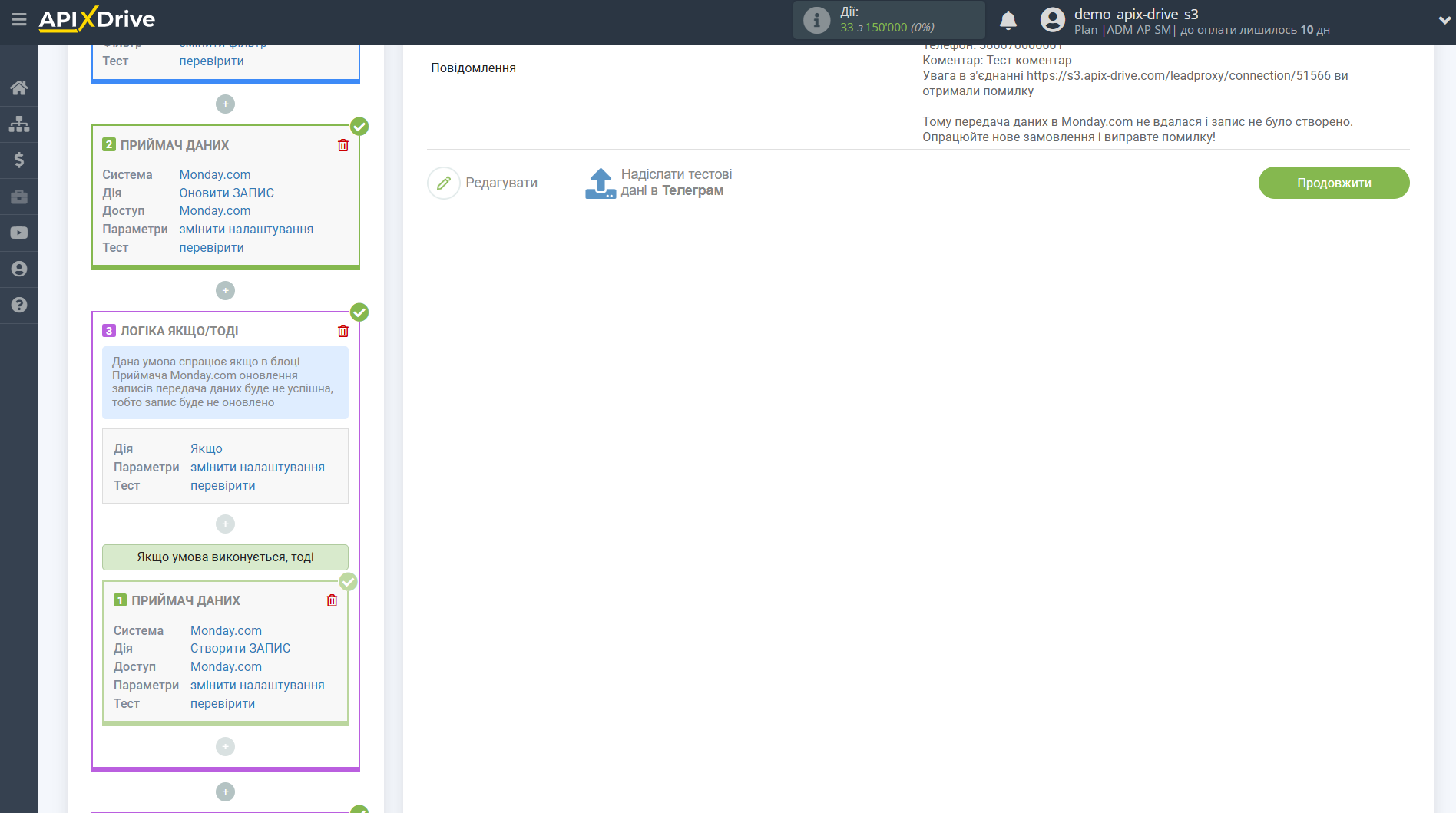Click plus button above ЛОГІКА ЯКЩО/ТОДІ block
Image resolution: width=1456 pixels, height=813 pixels.
pyautogui.click(x=225, y=290)
